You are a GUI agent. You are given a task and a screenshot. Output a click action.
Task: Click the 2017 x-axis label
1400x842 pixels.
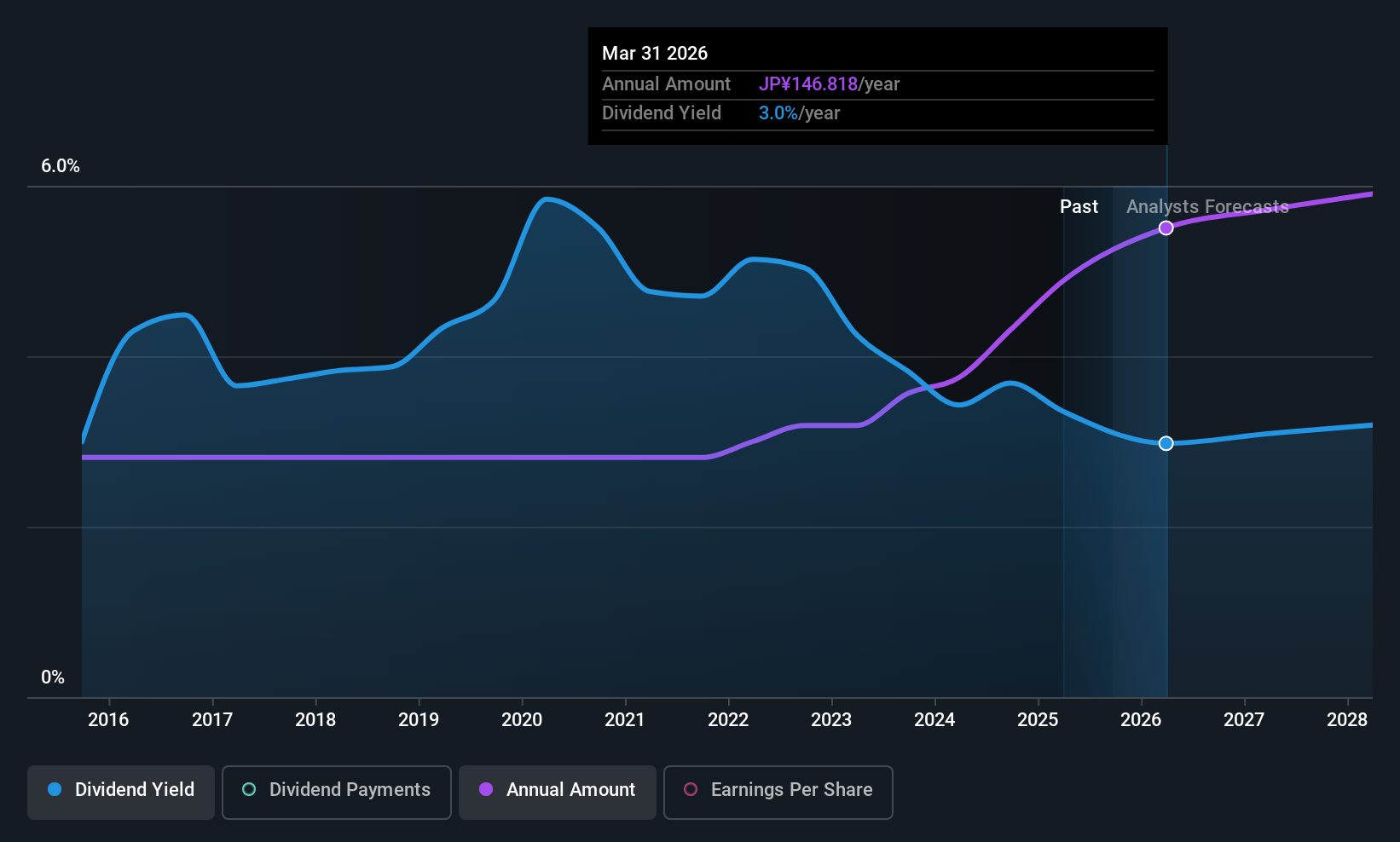click(212, 720)
